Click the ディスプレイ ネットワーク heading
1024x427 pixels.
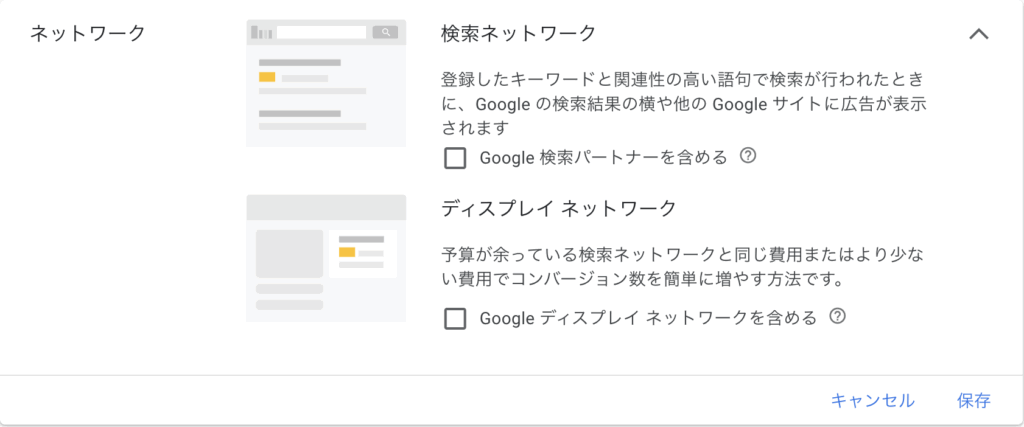point(559,209)
